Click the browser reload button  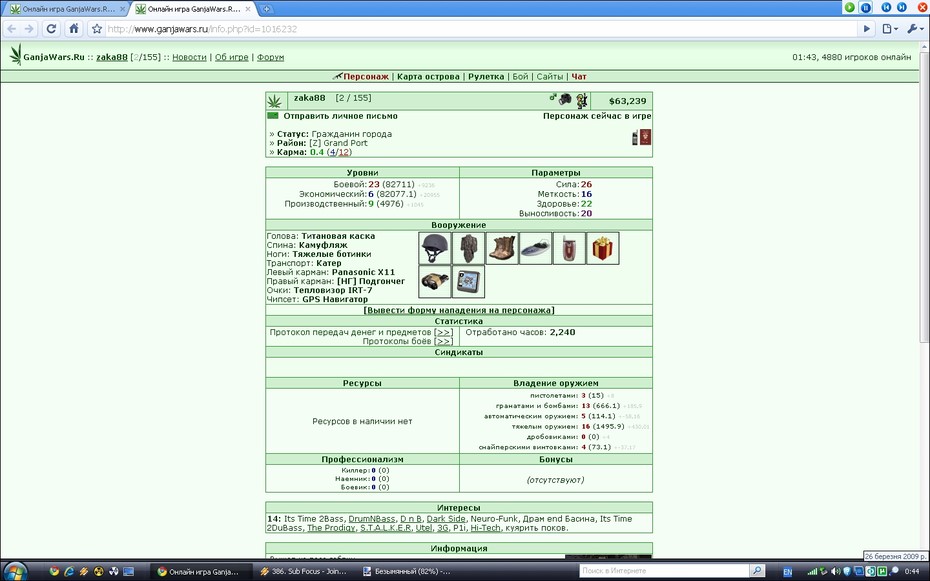pyautogui.click(x=52, y=28)
